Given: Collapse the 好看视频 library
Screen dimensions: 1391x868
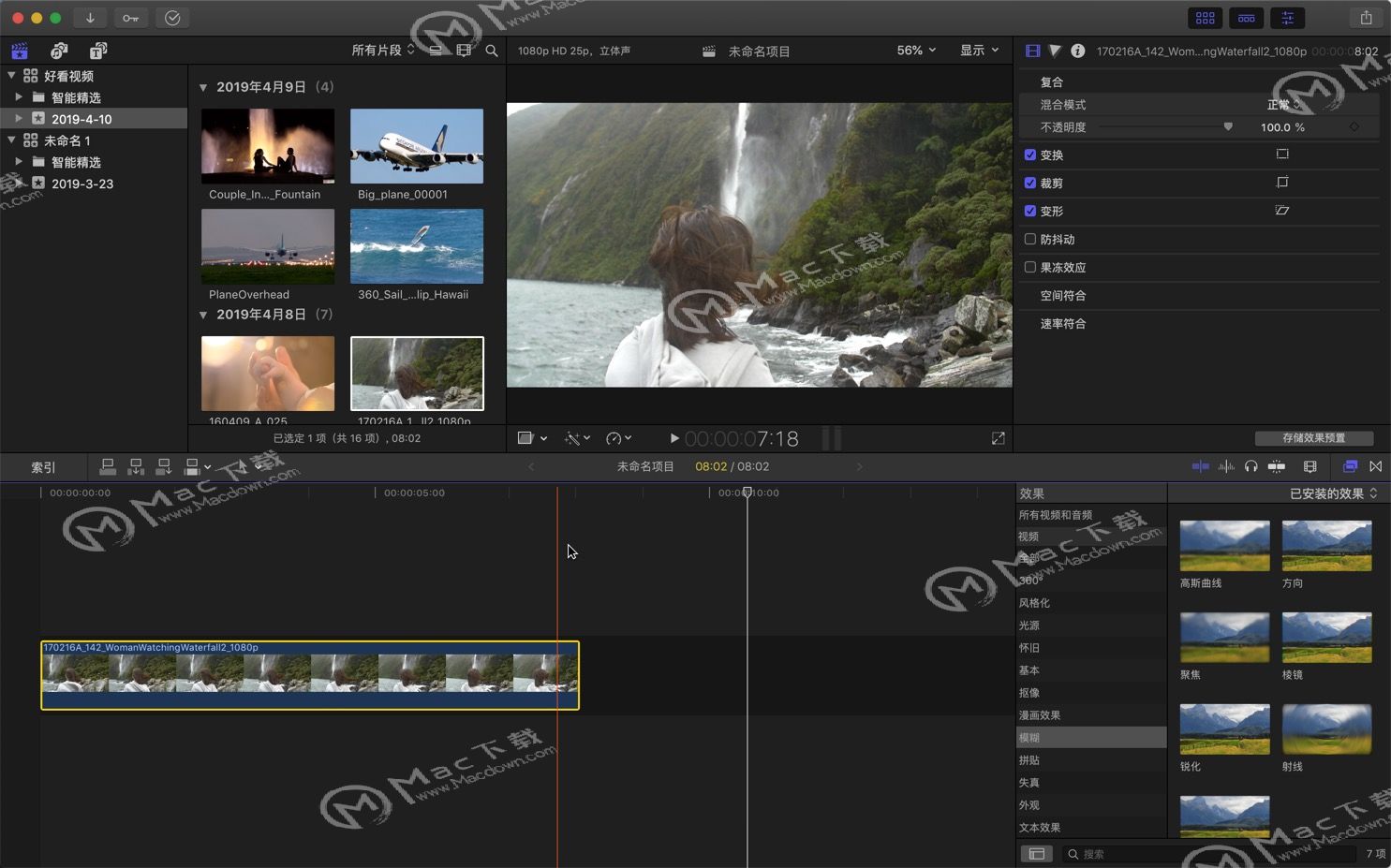Looking at the screenshot, I should click(11, 75).
